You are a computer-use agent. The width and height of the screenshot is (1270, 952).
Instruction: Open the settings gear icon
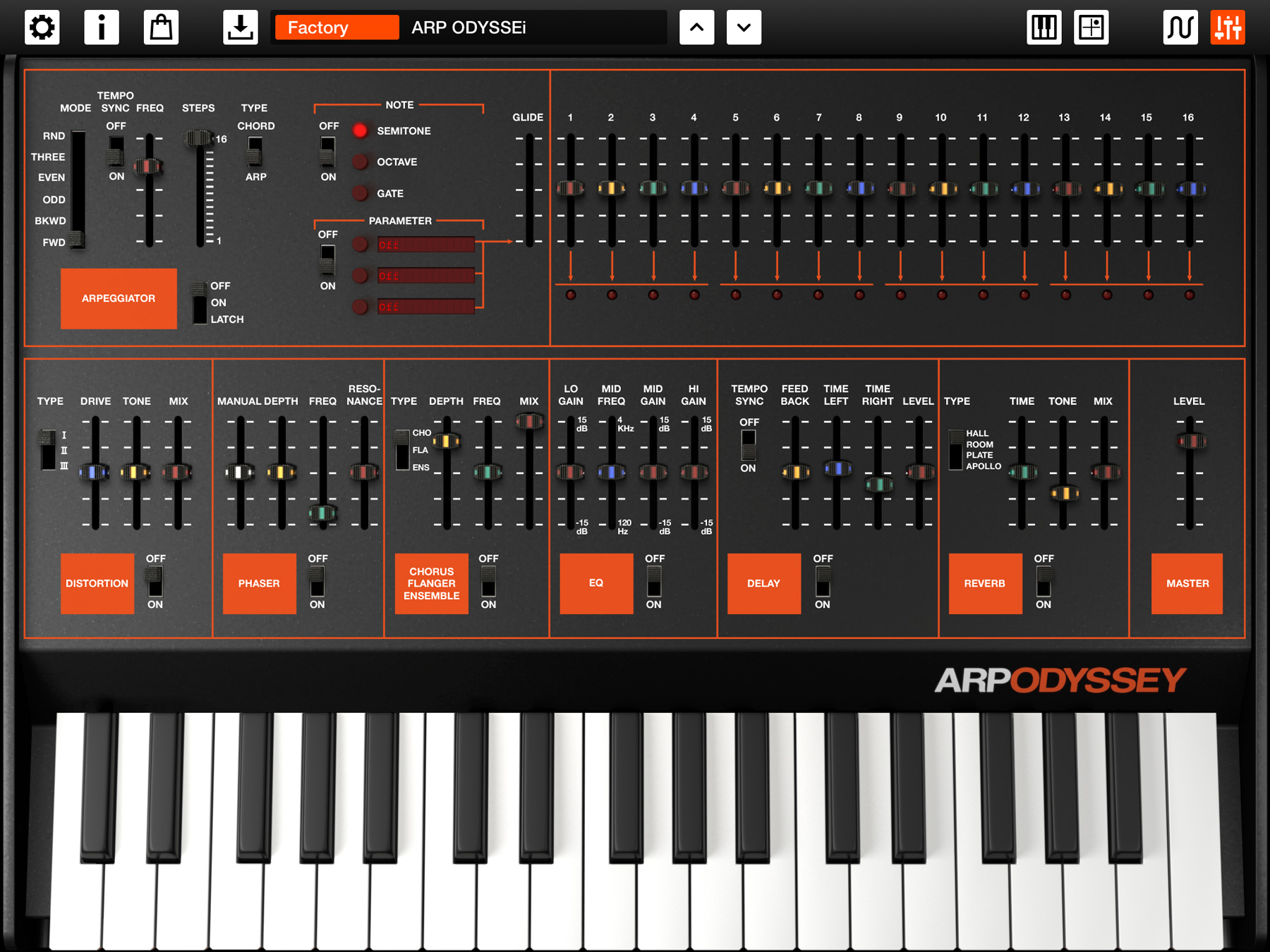point(42,27)
